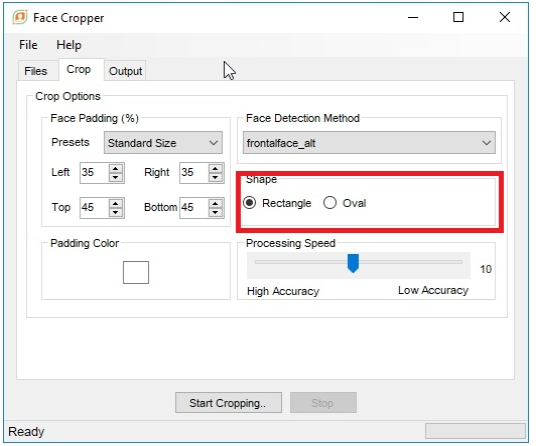Decrease the Bottom padding value
Viewport: 536px width, 446px height.
coord(216,213)
